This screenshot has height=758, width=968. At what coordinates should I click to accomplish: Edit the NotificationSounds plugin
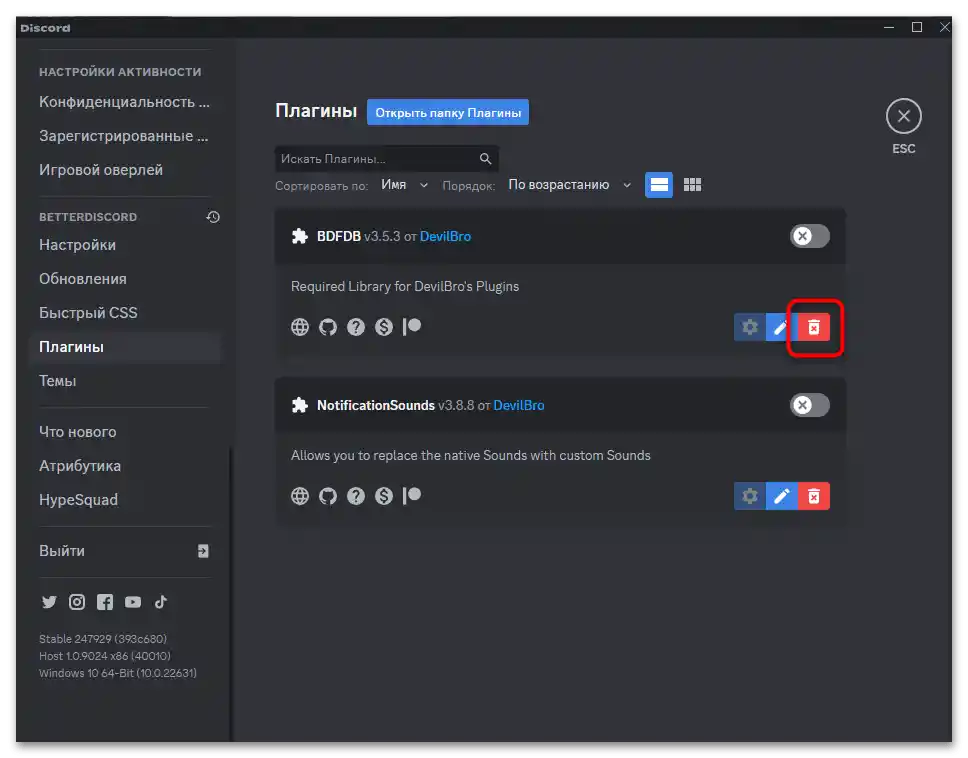point(782,496)
